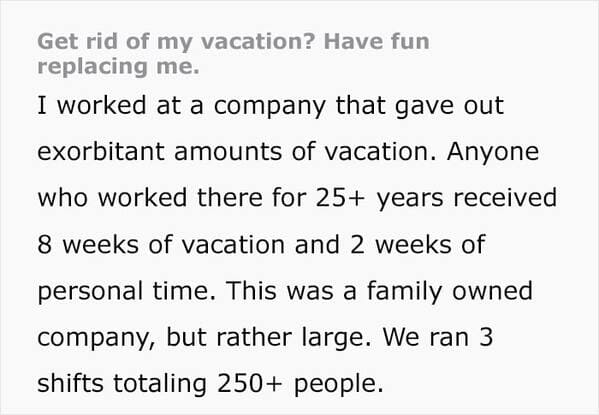Screen dimensions: 599x415
Task: Click the phrase "family owned"
Action: pyautogui.click(x=450, y=291)
